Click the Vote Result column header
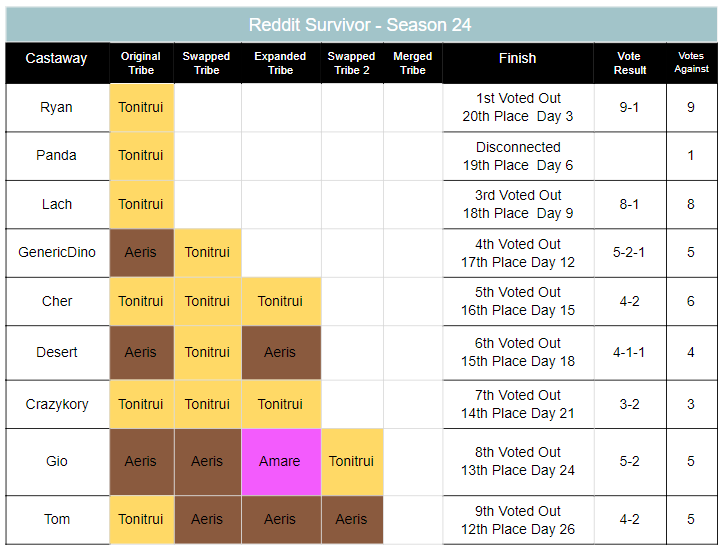Screen dimensions: 722x545 point(629,63)
